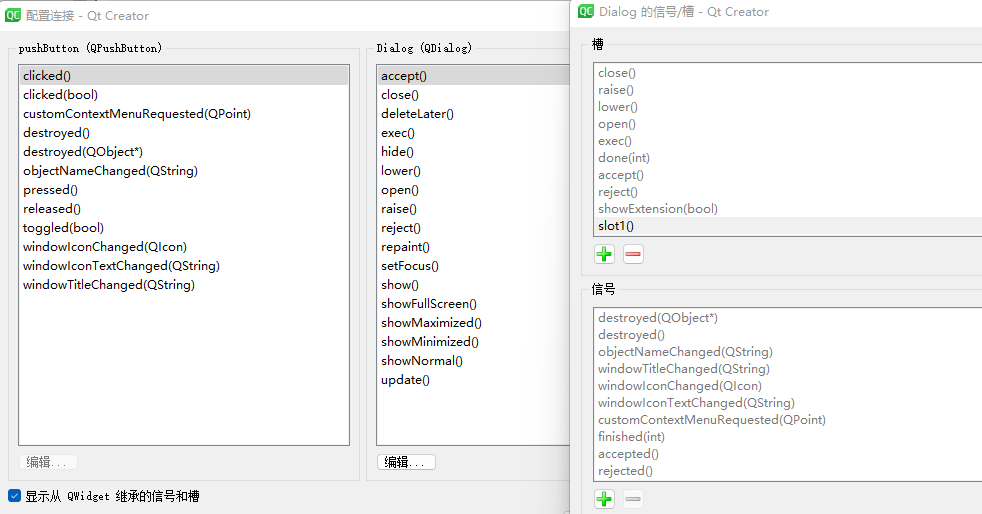Select close() in the Dialog (QDialog) list
Image resolution: width=982 pixels, height=514 pixels.
473,95
